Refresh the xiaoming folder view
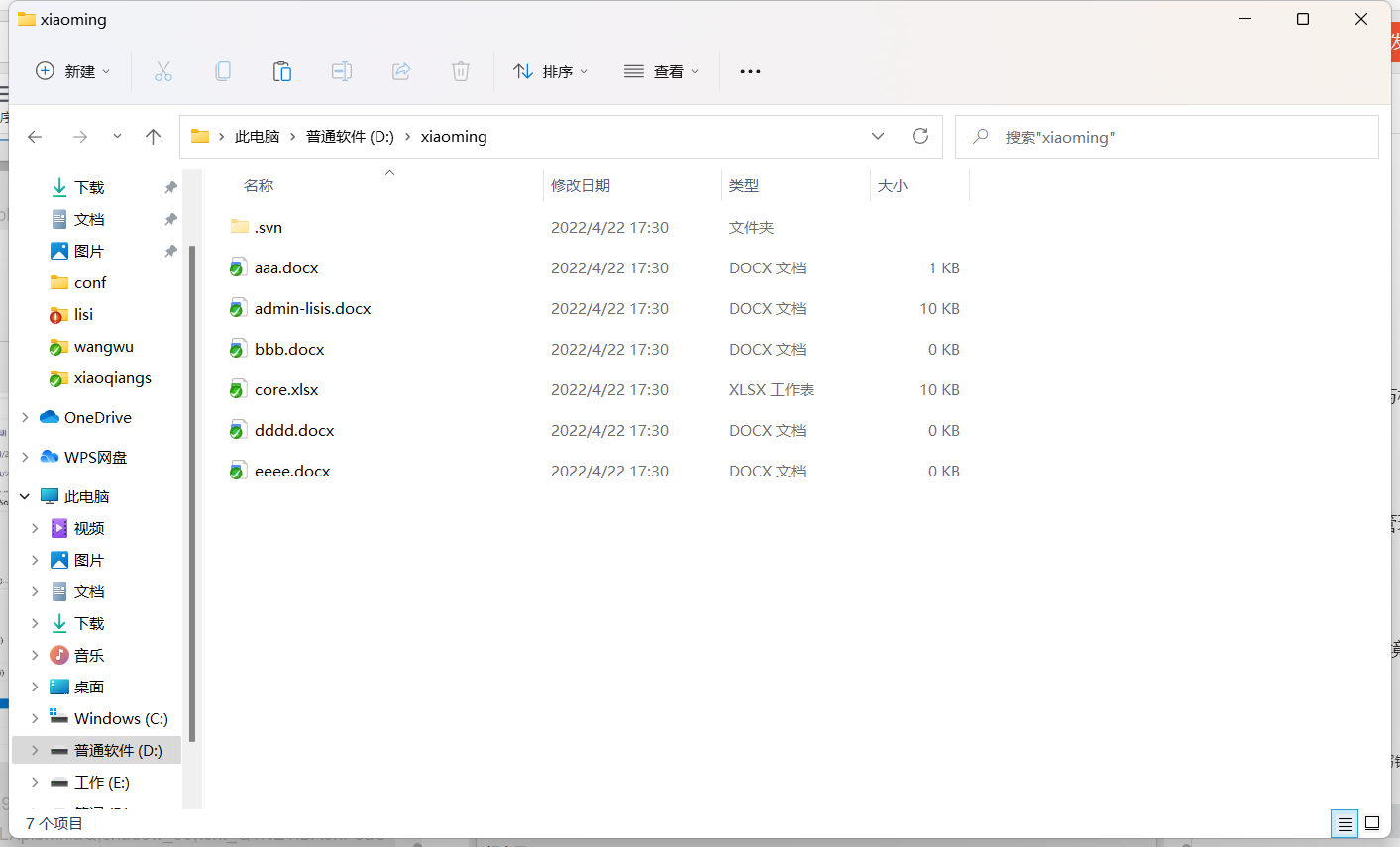The width and height of the screenshot is (1400, 847). (x=920, y=136)
